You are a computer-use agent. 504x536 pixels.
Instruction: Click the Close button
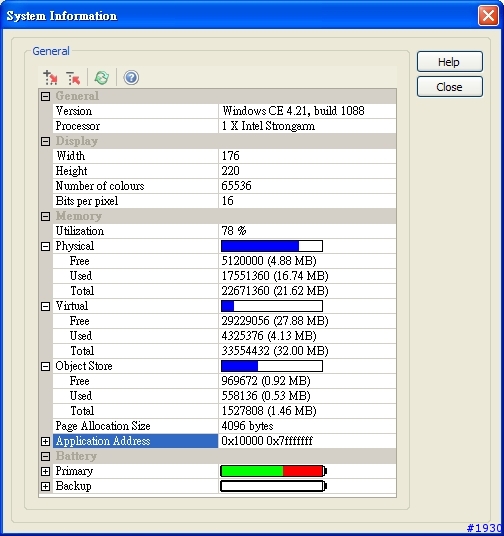click(x=450, y=87)
